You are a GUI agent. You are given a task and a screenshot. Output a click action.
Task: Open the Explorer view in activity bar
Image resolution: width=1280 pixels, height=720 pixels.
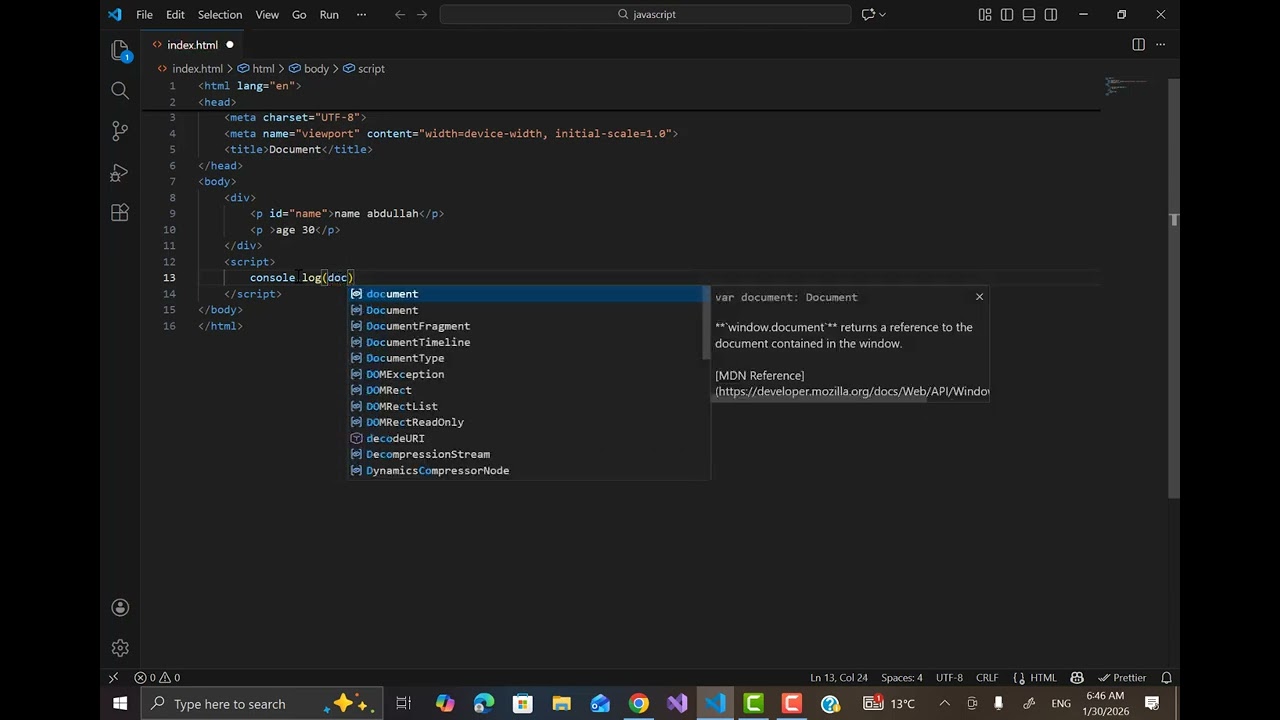pyautogui.click(x=120, y=50)
